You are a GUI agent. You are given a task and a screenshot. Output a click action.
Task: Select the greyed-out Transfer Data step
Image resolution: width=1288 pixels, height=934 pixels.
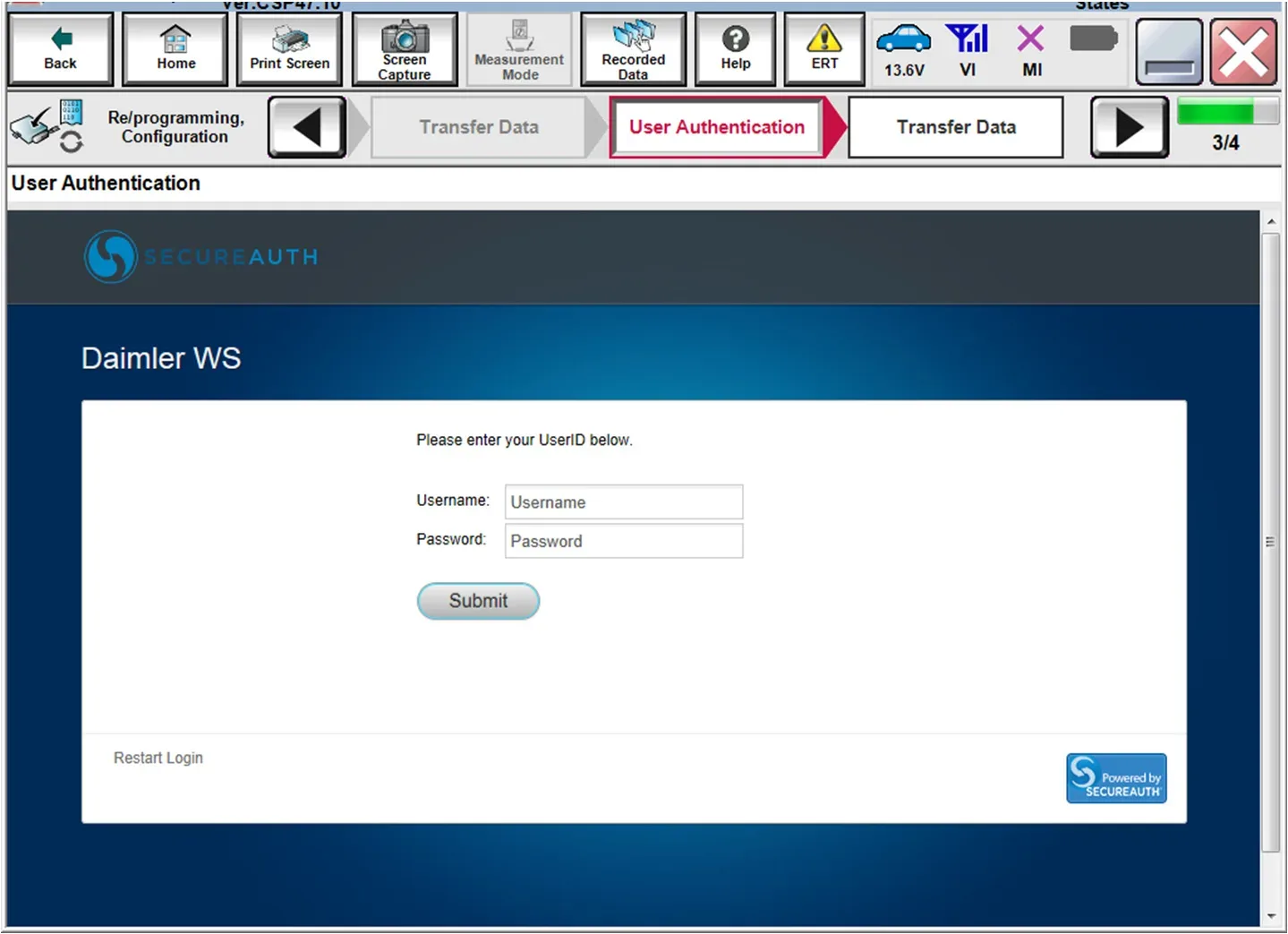[x=479, y=127]
